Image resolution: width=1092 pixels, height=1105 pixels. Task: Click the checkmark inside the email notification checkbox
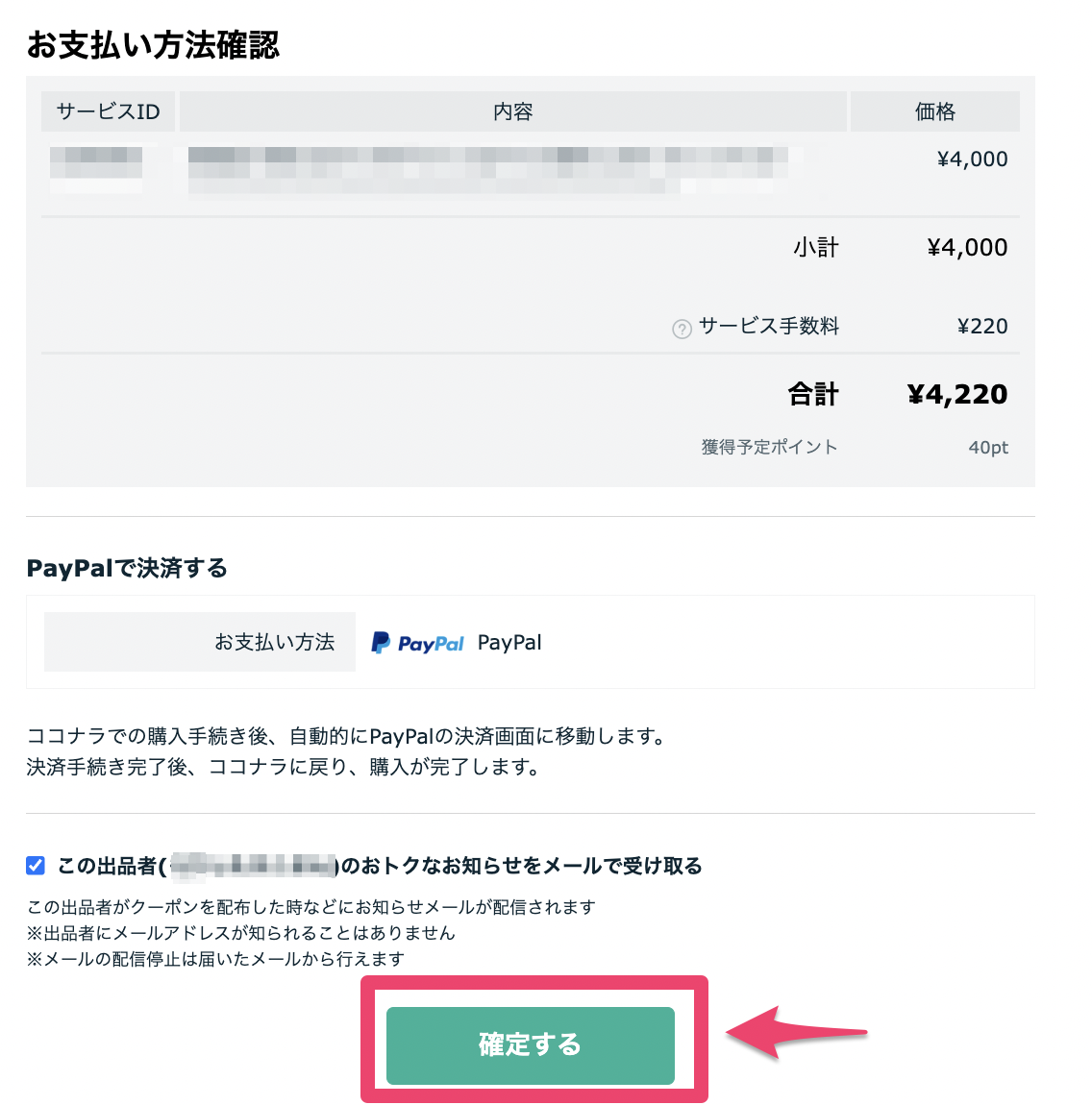35,866
